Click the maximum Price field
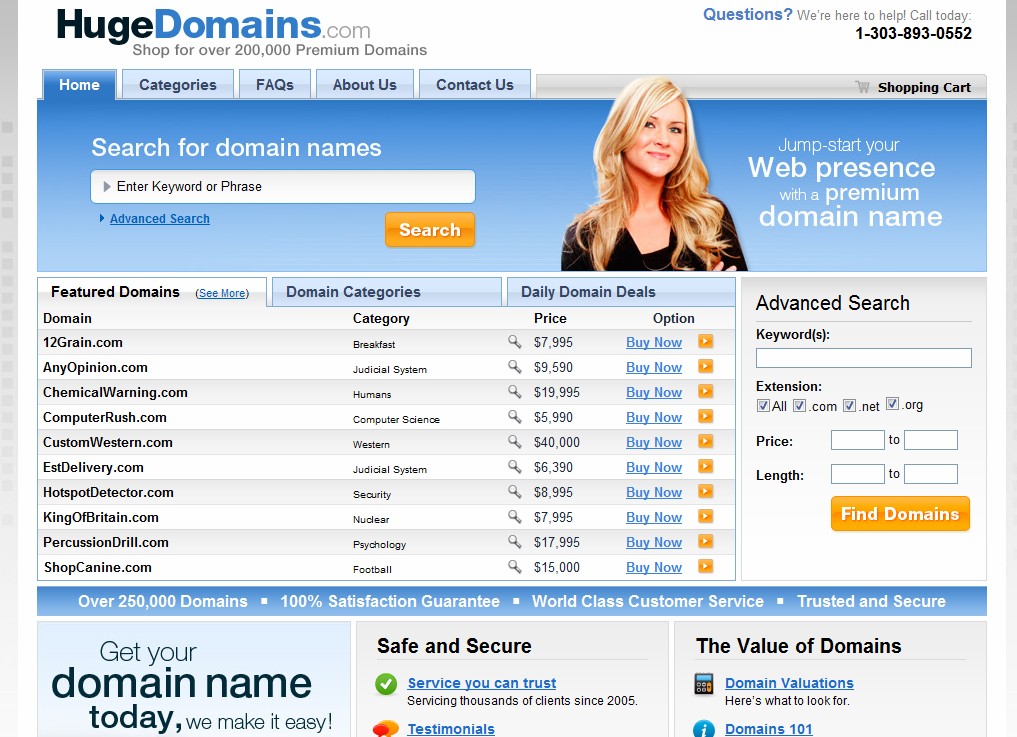The width and height of the screenshot is (1017, 737). pos(931,440)
